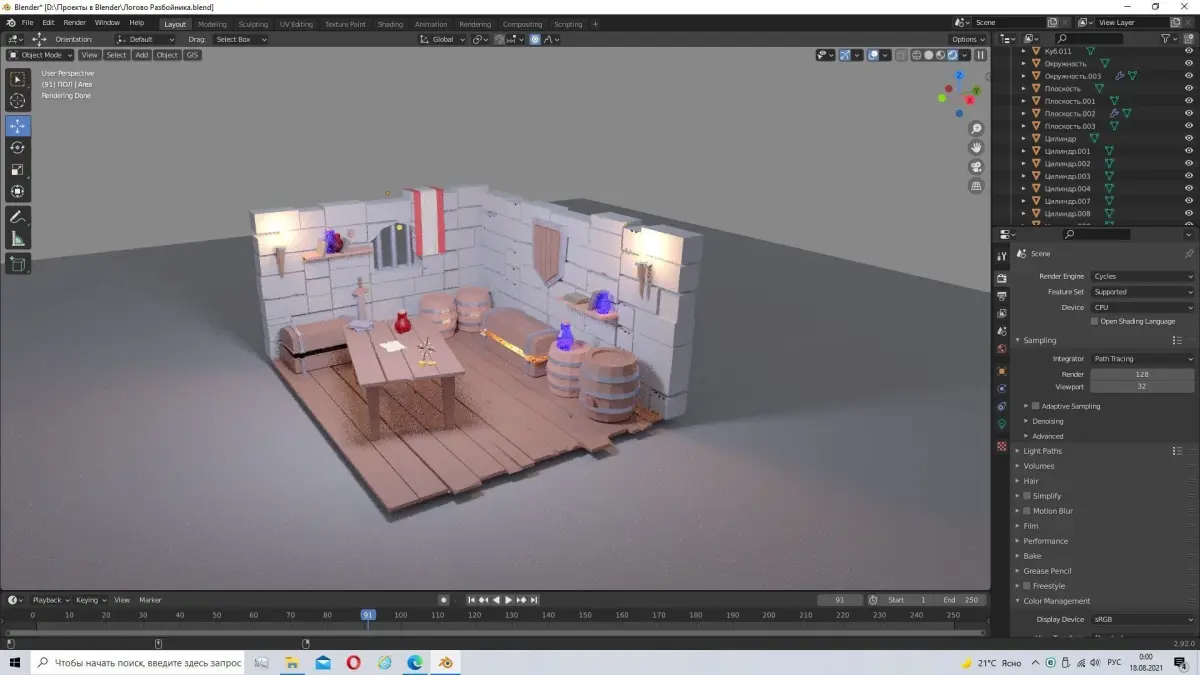This screenshot has height=675, width=1200.
Task: Play the animation in timeline
Action: click(508, 600)
